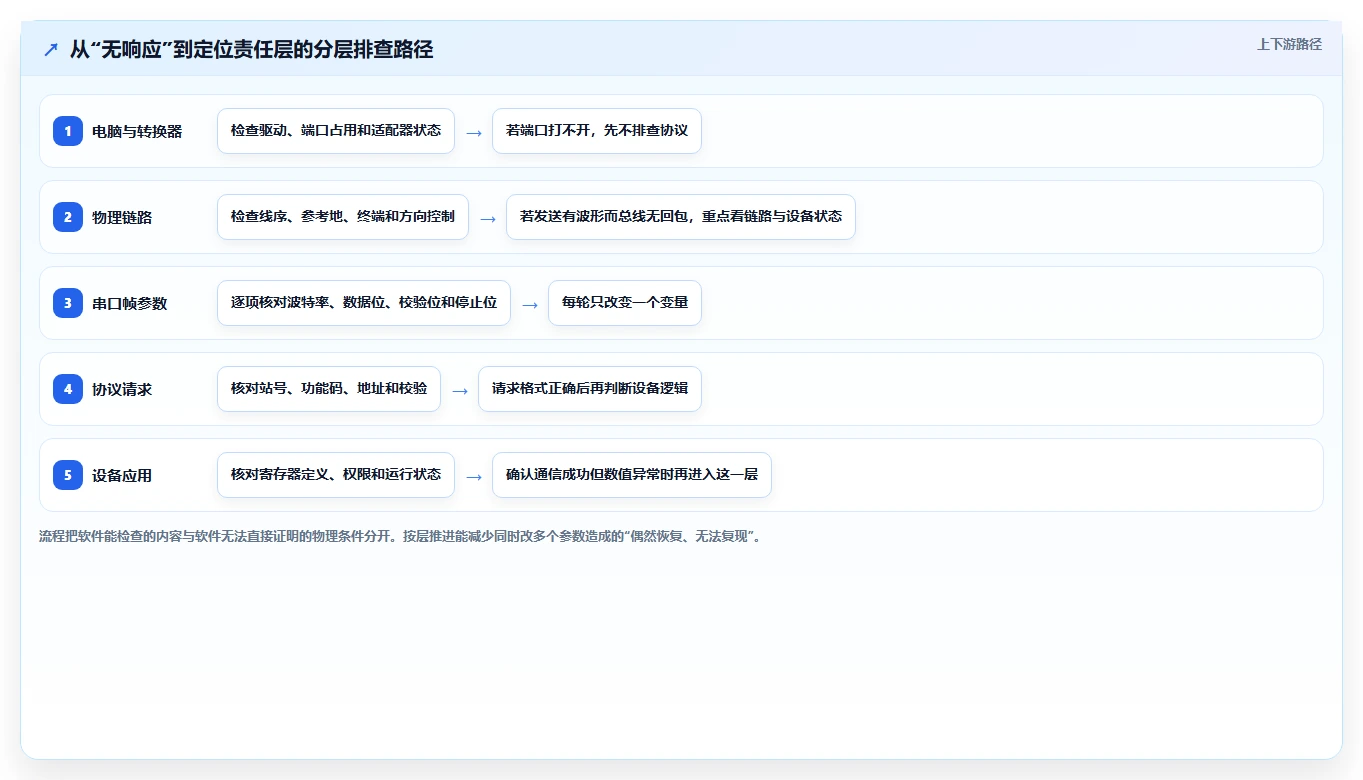
Task: Select the 串口帧参数 step label
Action: [130, 303]
